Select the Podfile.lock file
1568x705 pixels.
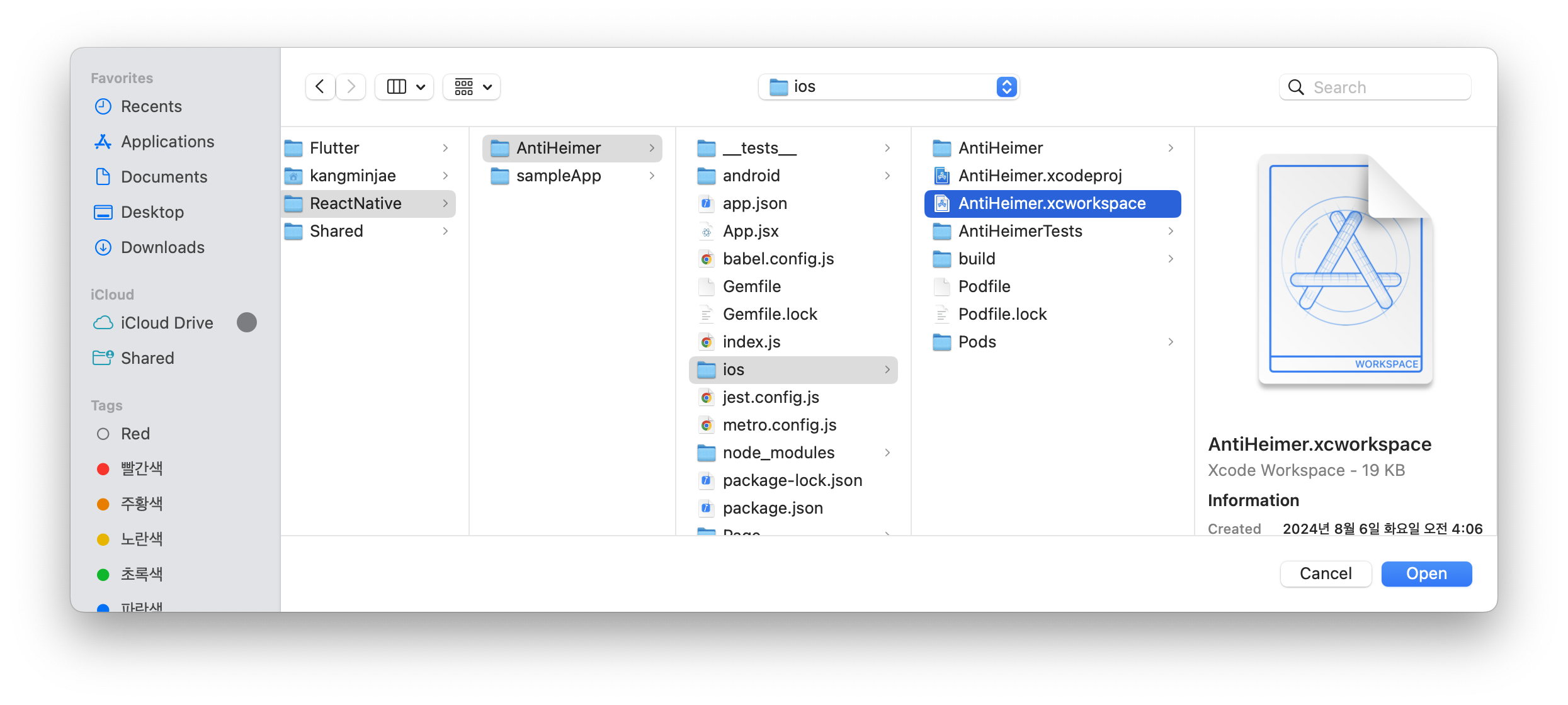[x=1002, y=314]
